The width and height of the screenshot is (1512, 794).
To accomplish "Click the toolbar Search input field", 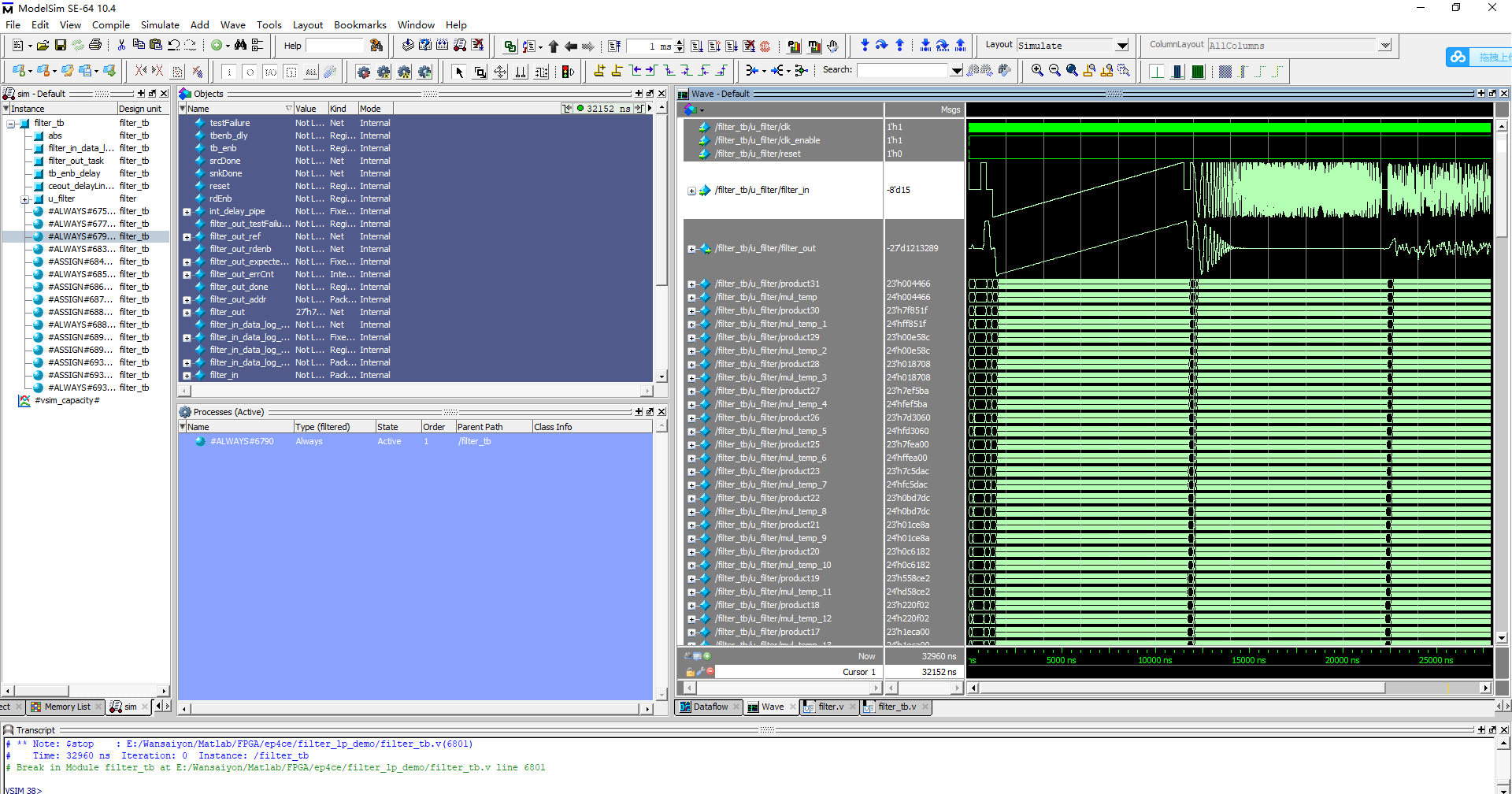I will 902,71.
